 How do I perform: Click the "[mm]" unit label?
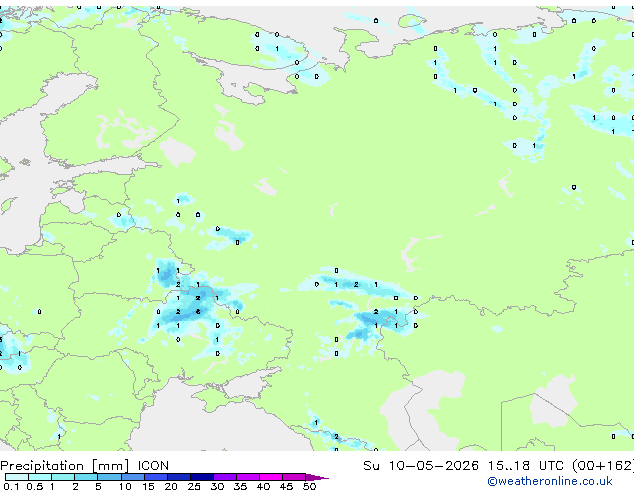tap(111, 466)
